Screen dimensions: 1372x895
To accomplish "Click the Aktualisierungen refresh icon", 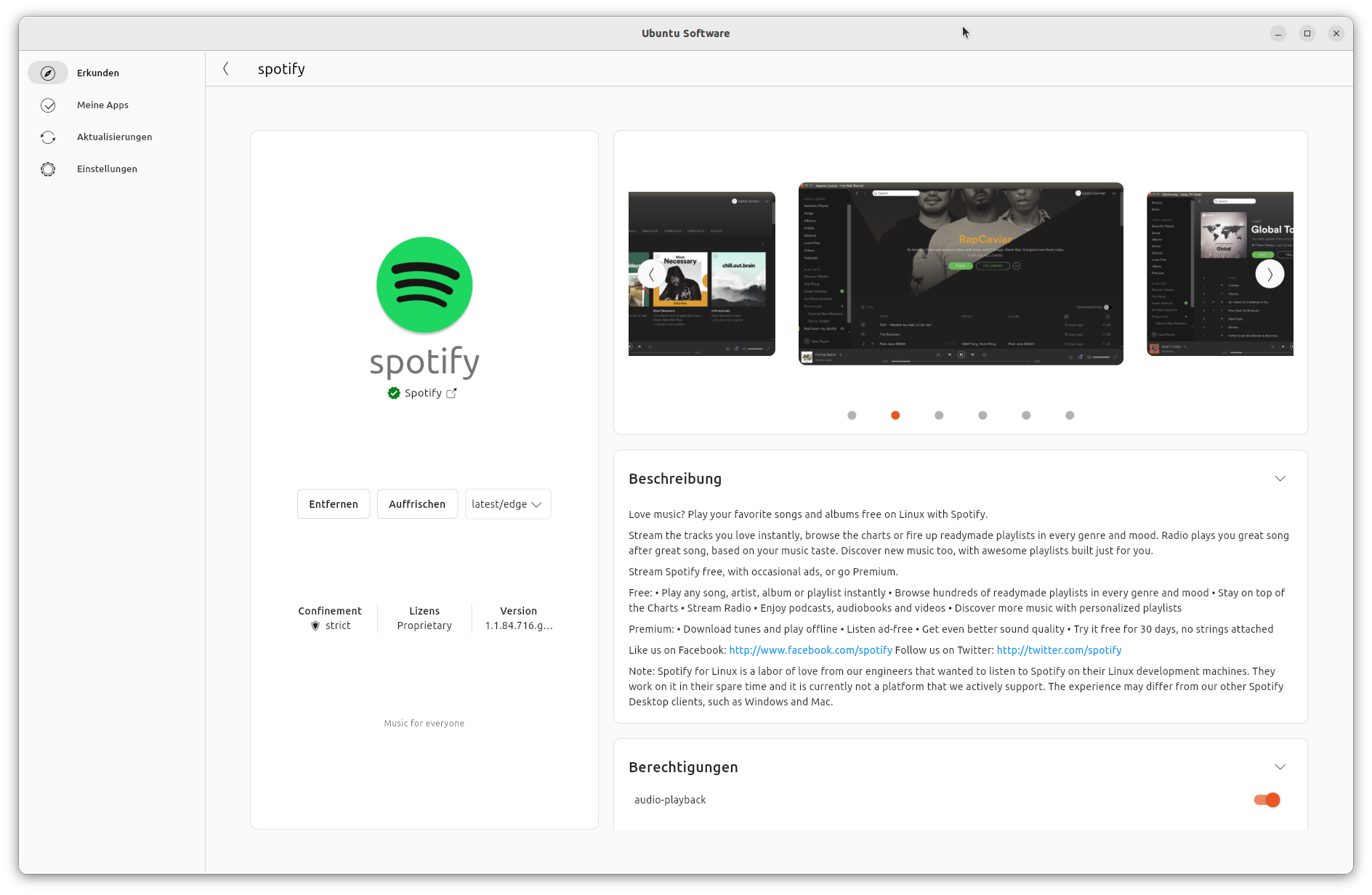I will [48, 137].
